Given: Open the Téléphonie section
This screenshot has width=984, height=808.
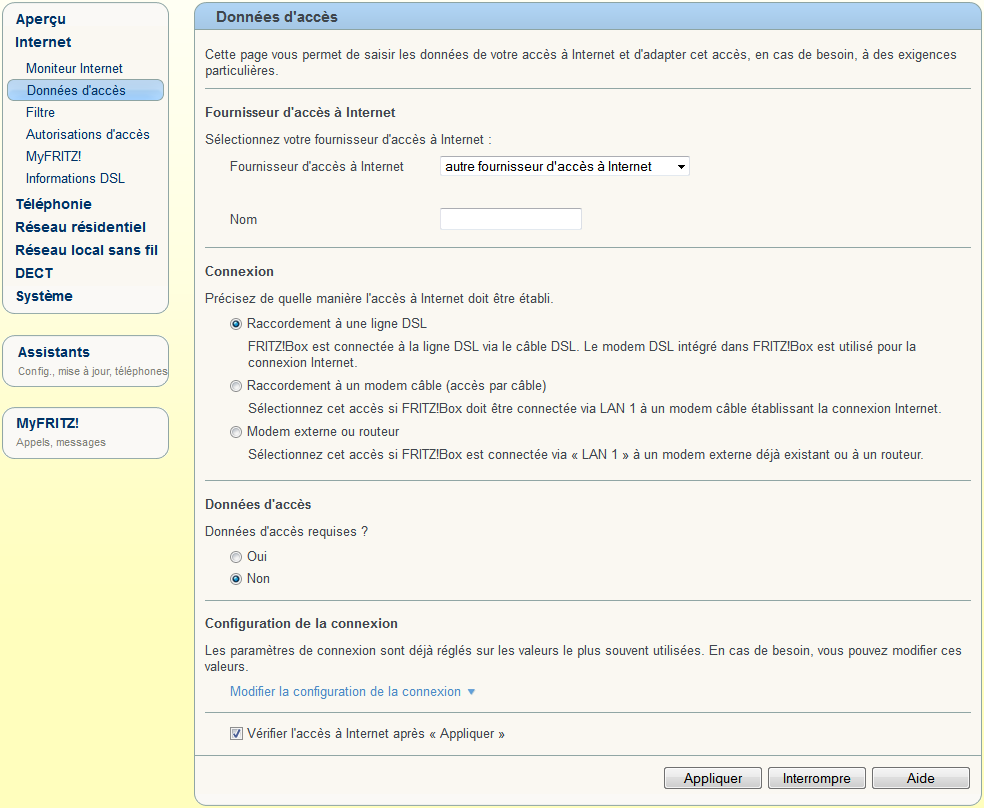Looking at the screenshot, I should tap(53, 204).
